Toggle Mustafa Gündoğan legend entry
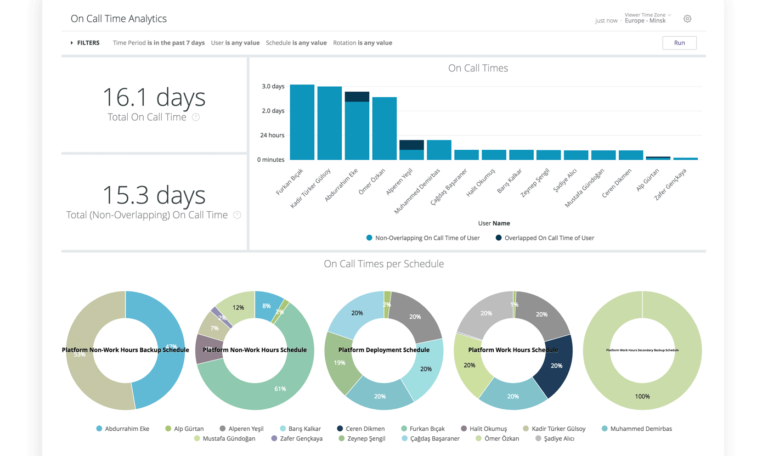Viewport: 768px width, 456px height. (x=224, y=438)
